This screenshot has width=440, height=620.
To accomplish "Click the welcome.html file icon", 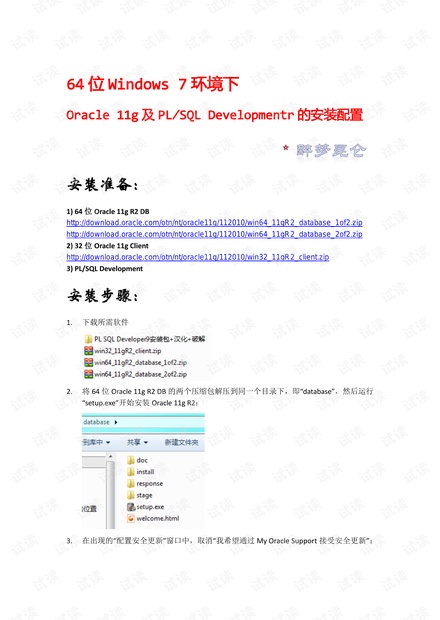I will point(131,518).
